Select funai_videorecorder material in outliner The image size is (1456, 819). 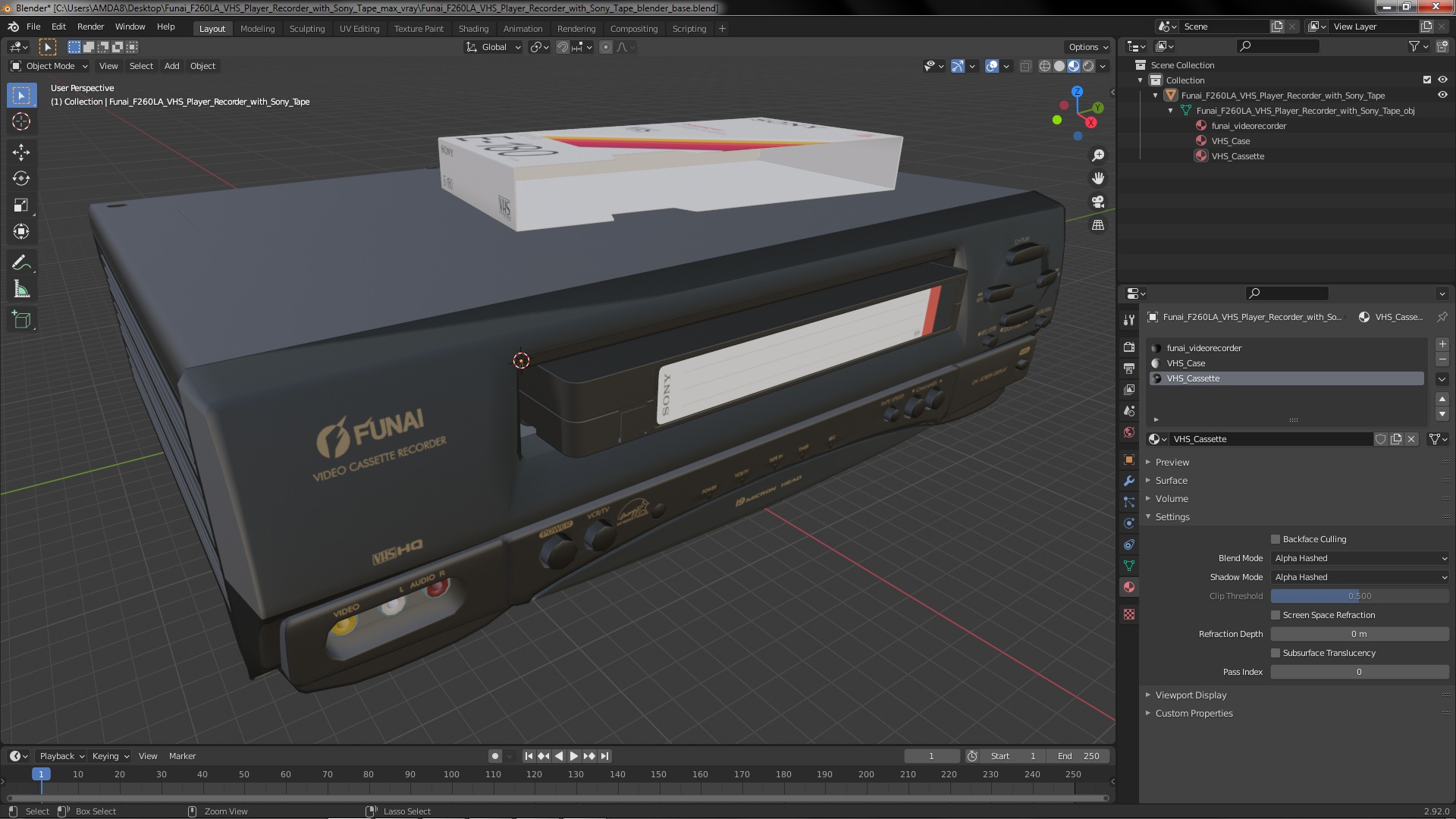click(x=1248, y=126)
